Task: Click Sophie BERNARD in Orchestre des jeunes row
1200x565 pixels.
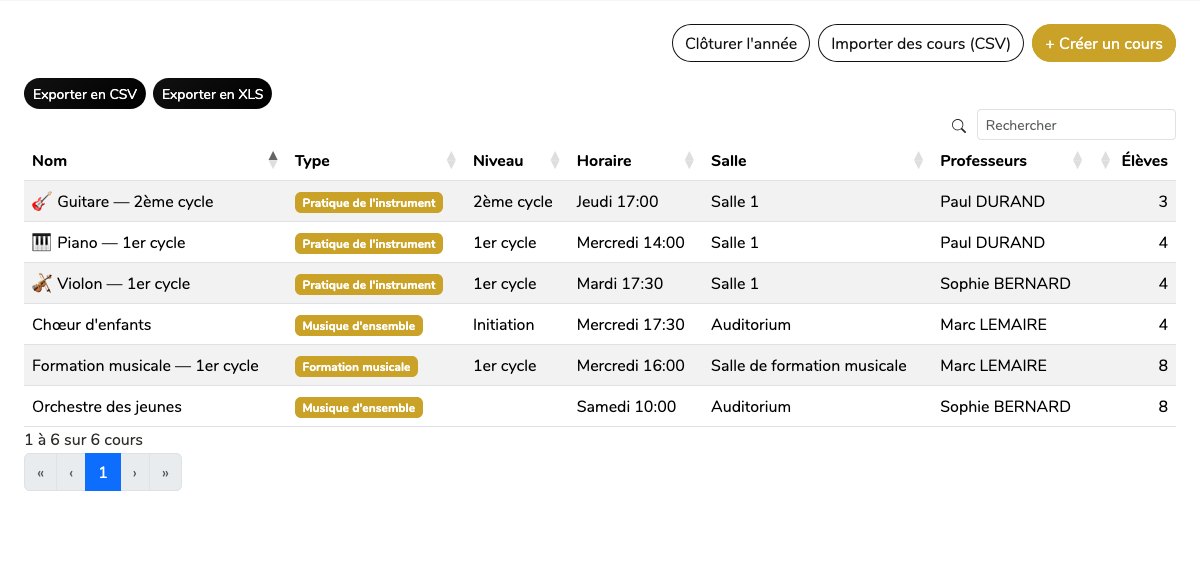Action: click(1005, 407)
